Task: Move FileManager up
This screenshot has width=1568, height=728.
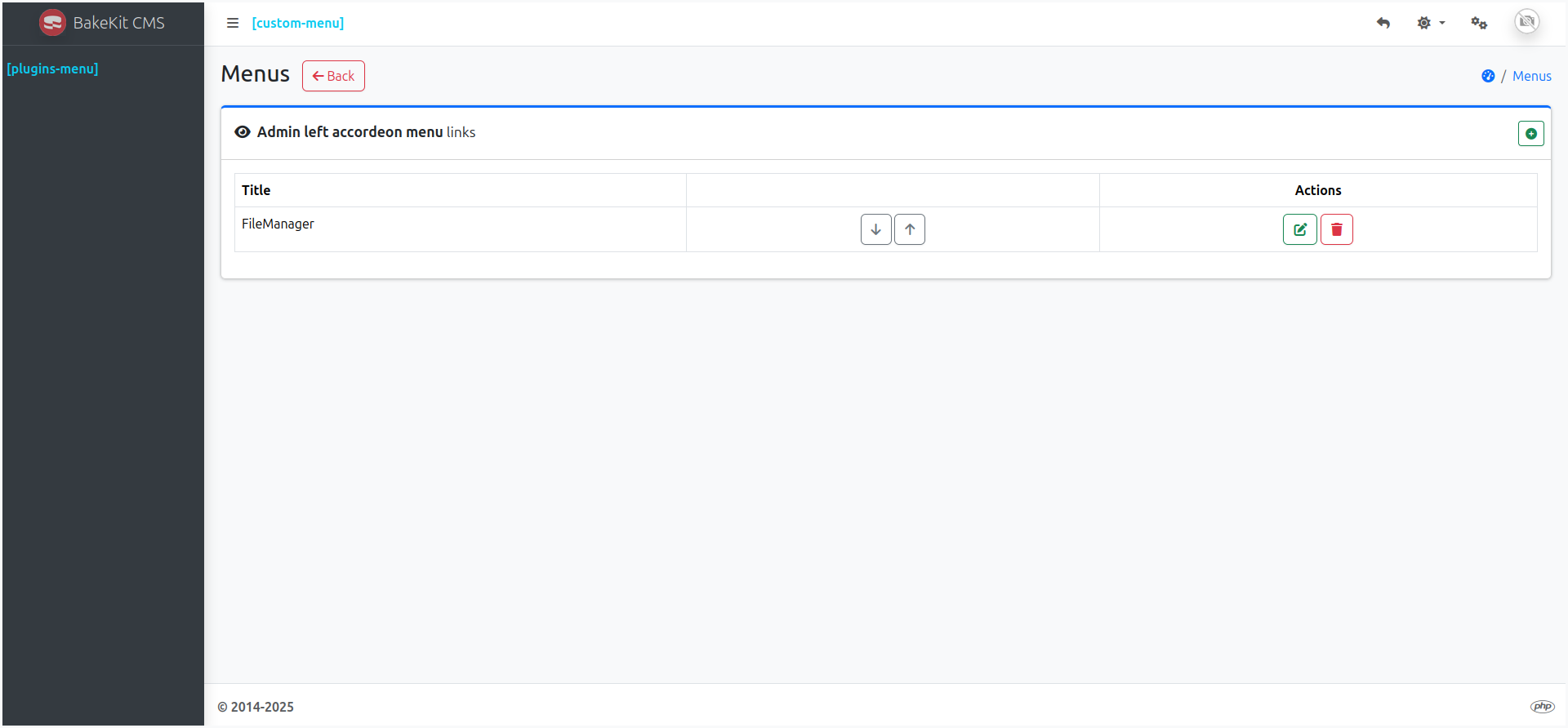Action: coord(910,229)
